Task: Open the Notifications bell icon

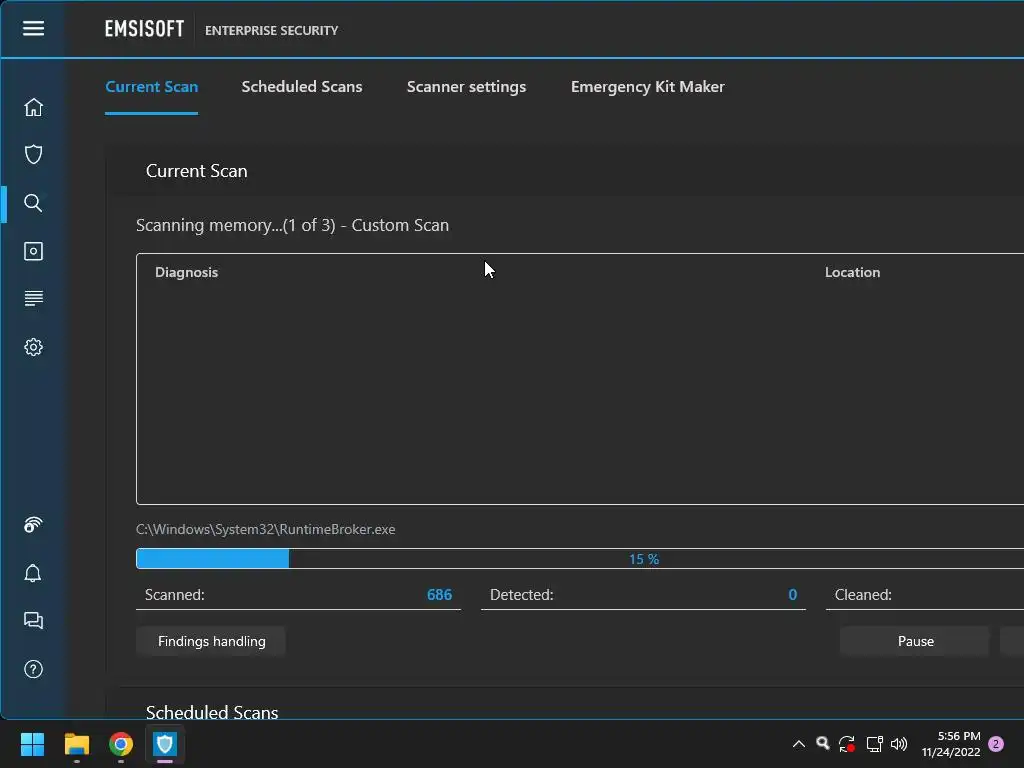Action: 33,573
